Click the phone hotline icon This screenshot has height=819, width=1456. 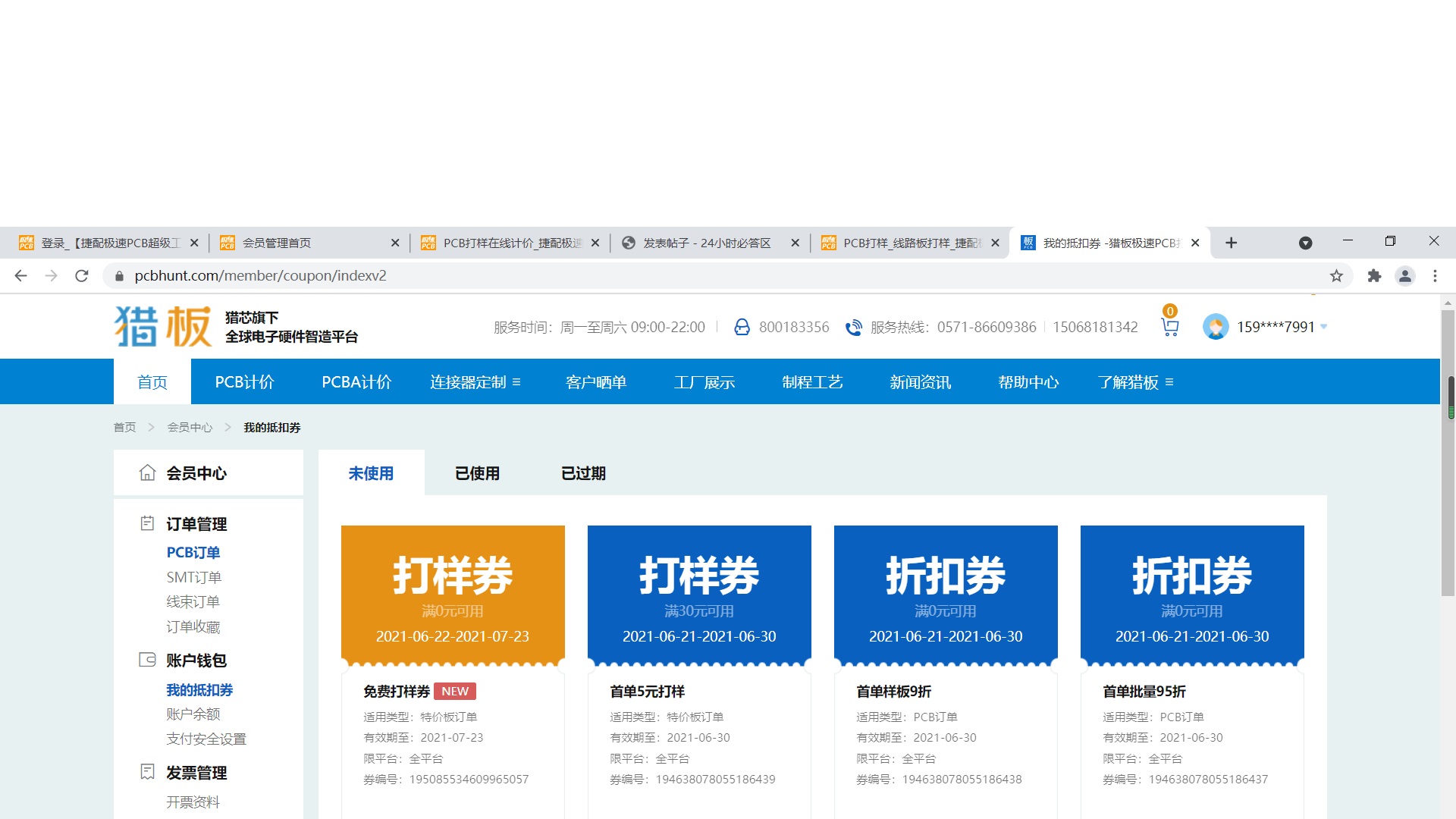[x=854, y=327]
